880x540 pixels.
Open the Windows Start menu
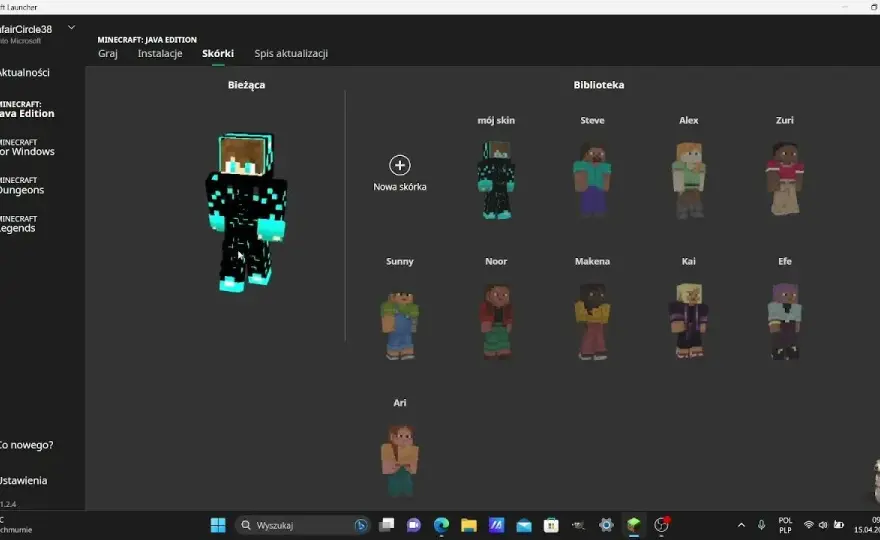218,525
